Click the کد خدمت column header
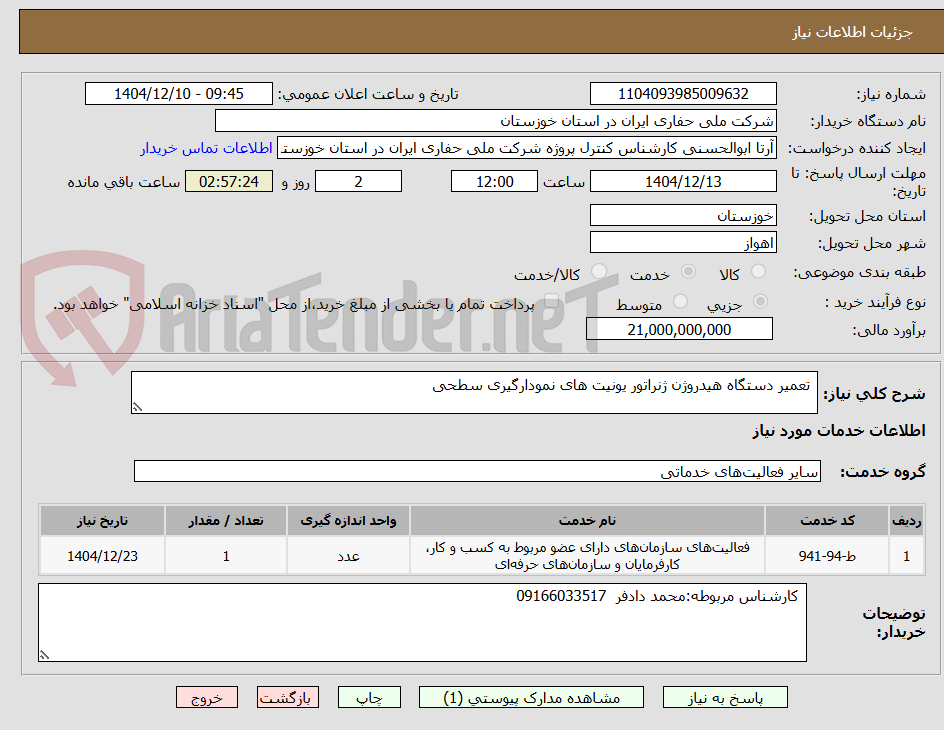Image resolution: width=944 pixels, height=730 pixels. tap(827, 521)
